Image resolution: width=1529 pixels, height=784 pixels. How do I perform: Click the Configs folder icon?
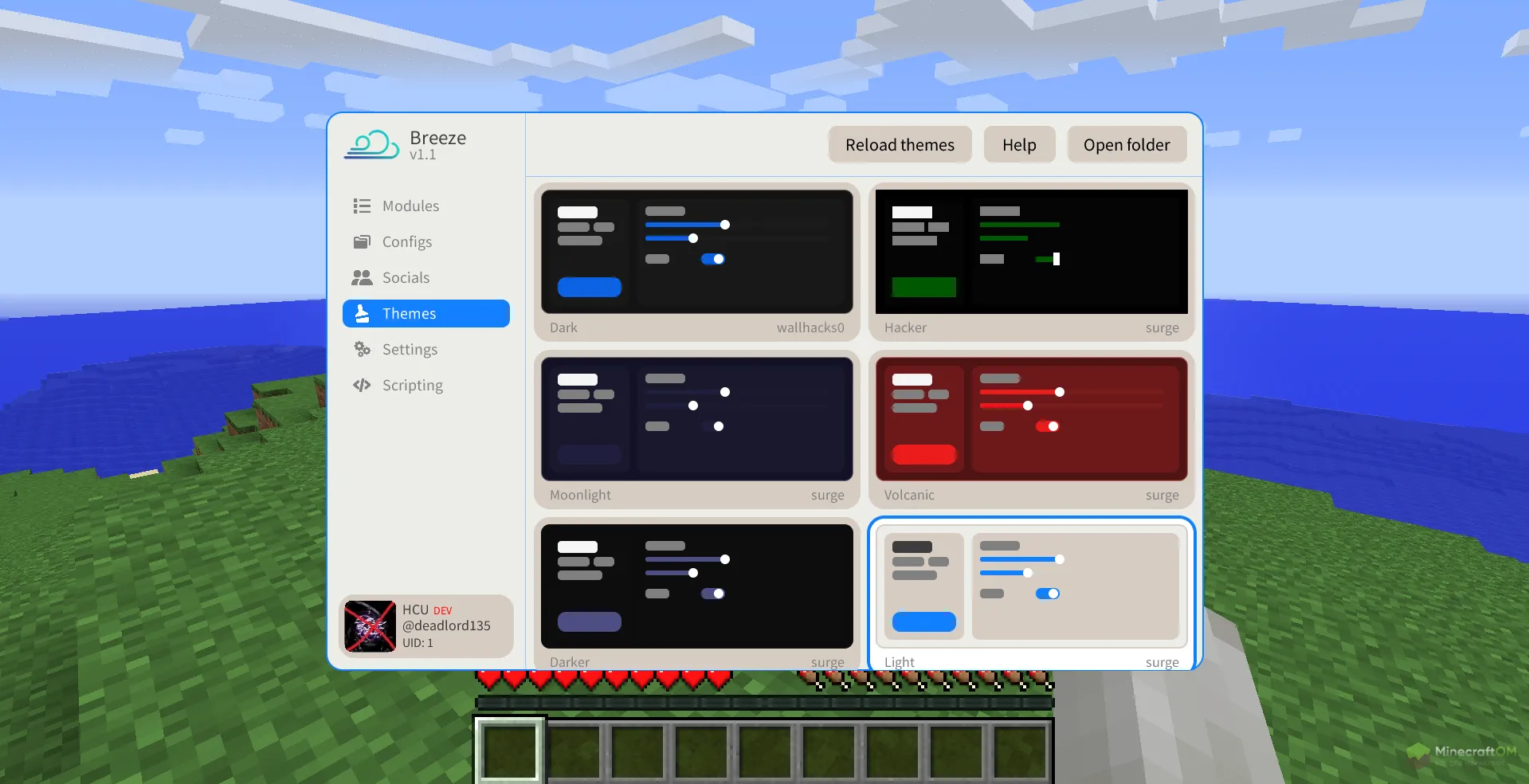pos(362,242)
